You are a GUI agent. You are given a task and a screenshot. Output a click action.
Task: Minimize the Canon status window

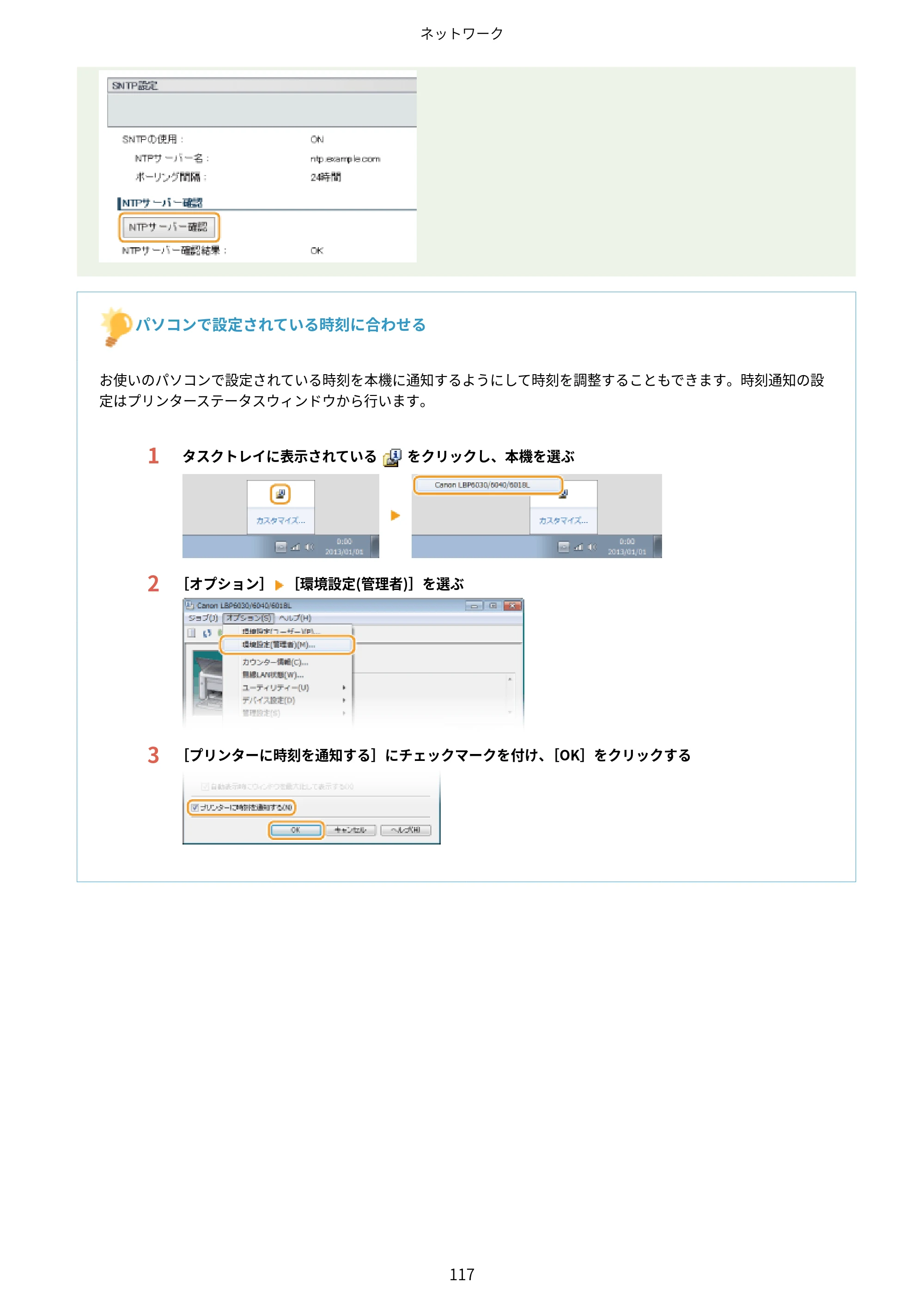tap(474, 606)
